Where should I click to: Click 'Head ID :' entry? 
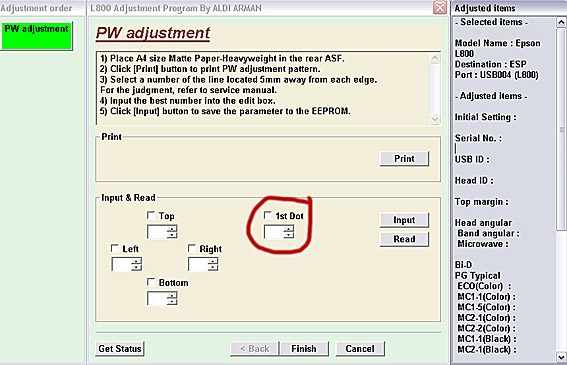point(474,181)
